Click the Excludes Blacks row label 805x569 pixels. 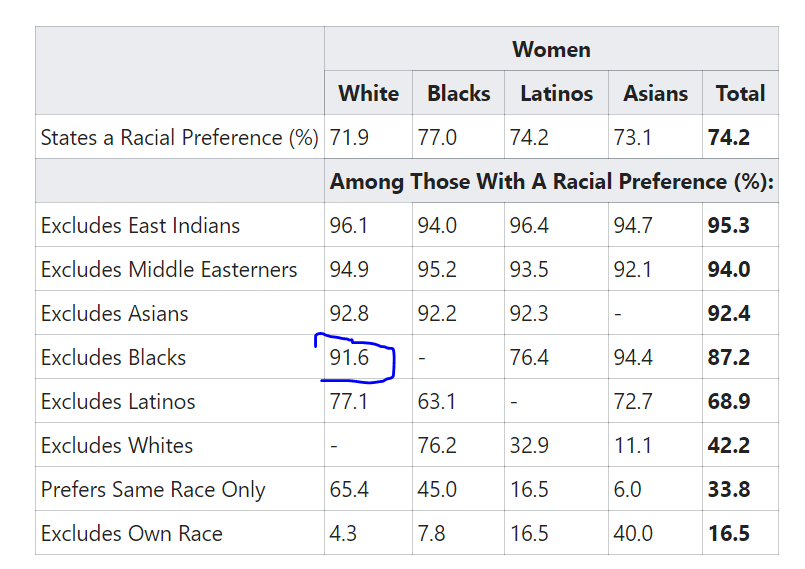tap(113, 357)
